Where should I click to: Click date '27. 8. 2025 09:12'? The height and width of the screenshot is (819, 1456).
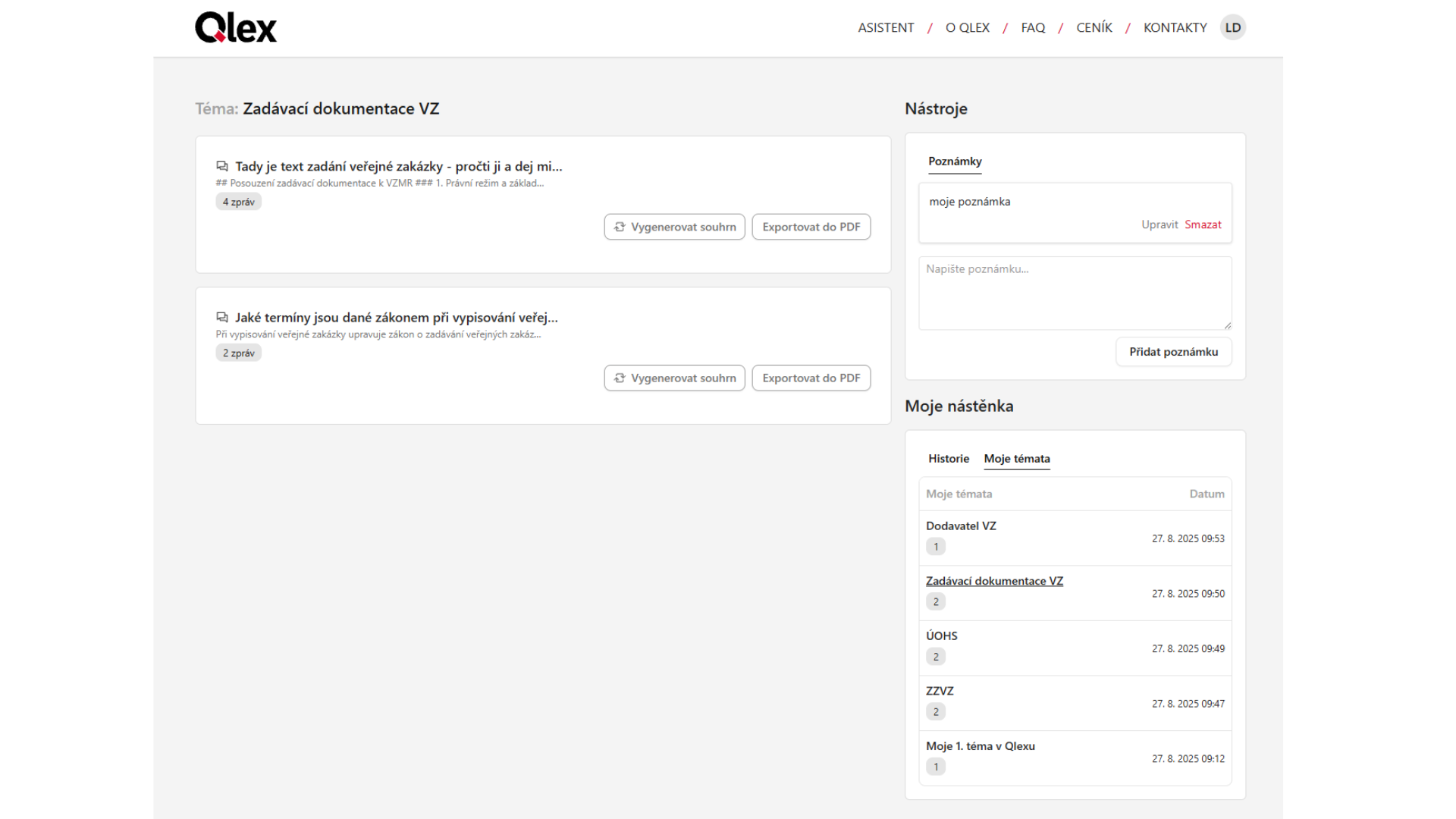click(x=1188, y=758)
